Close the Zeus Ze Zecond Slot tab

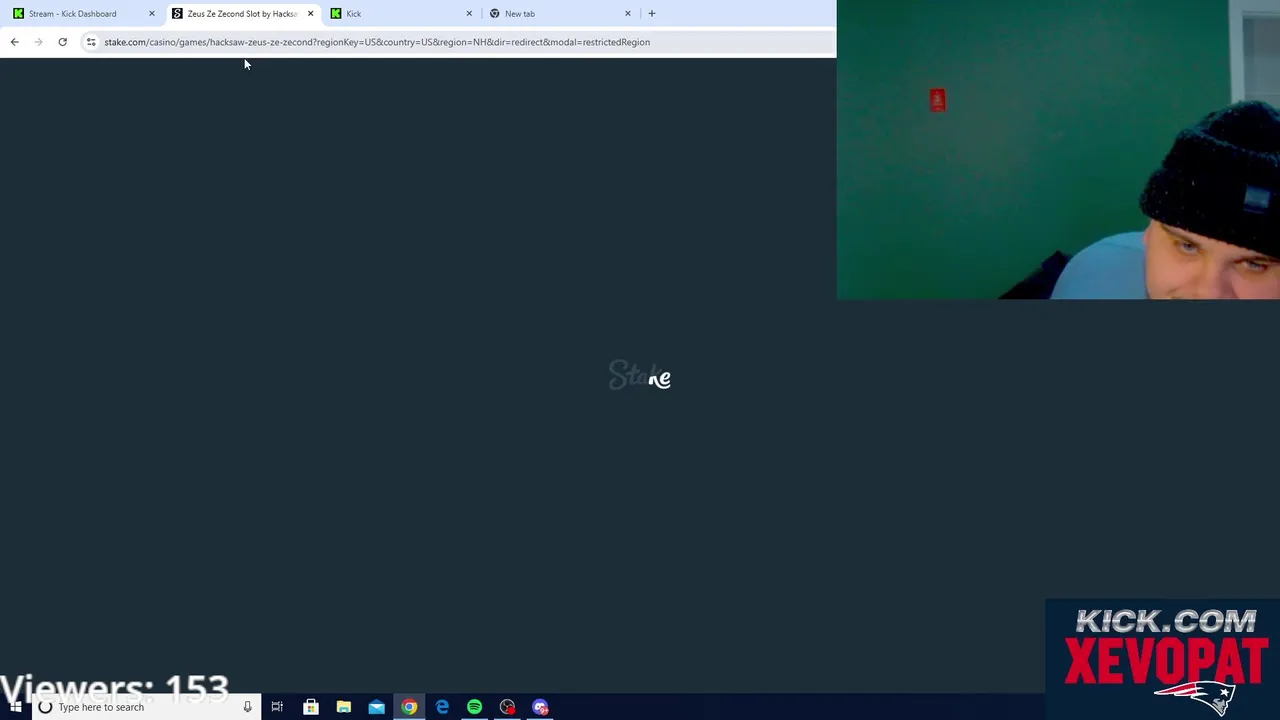coord(310,14)
